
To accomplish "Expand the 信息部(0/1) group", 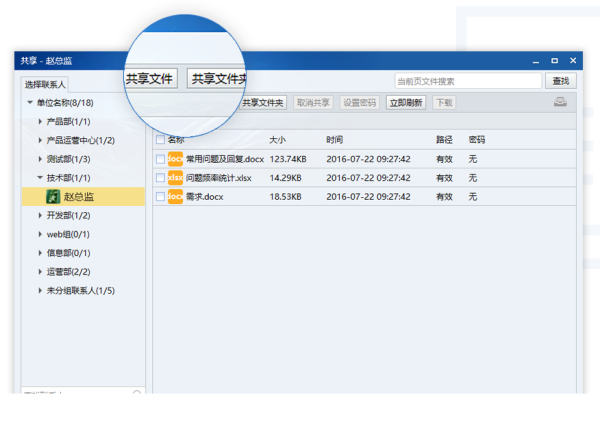I will [x=40, y=253].
